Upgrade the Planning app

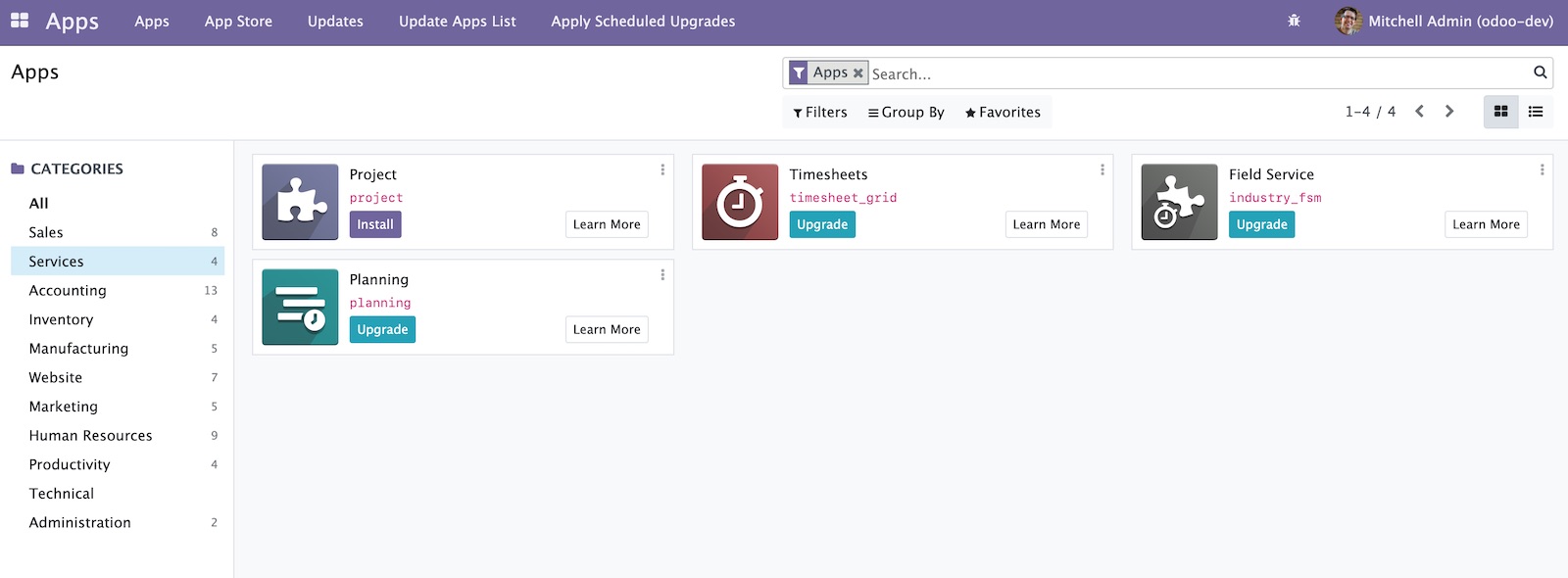[382, 329]
